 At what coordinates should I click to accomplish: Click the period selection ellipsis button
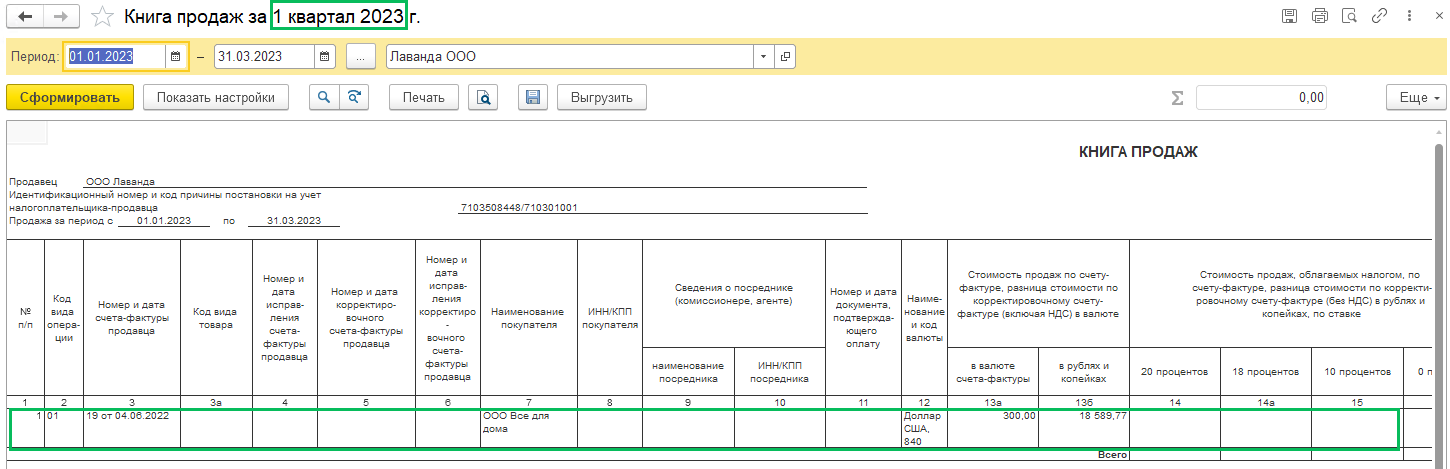(x=360, y=57)
